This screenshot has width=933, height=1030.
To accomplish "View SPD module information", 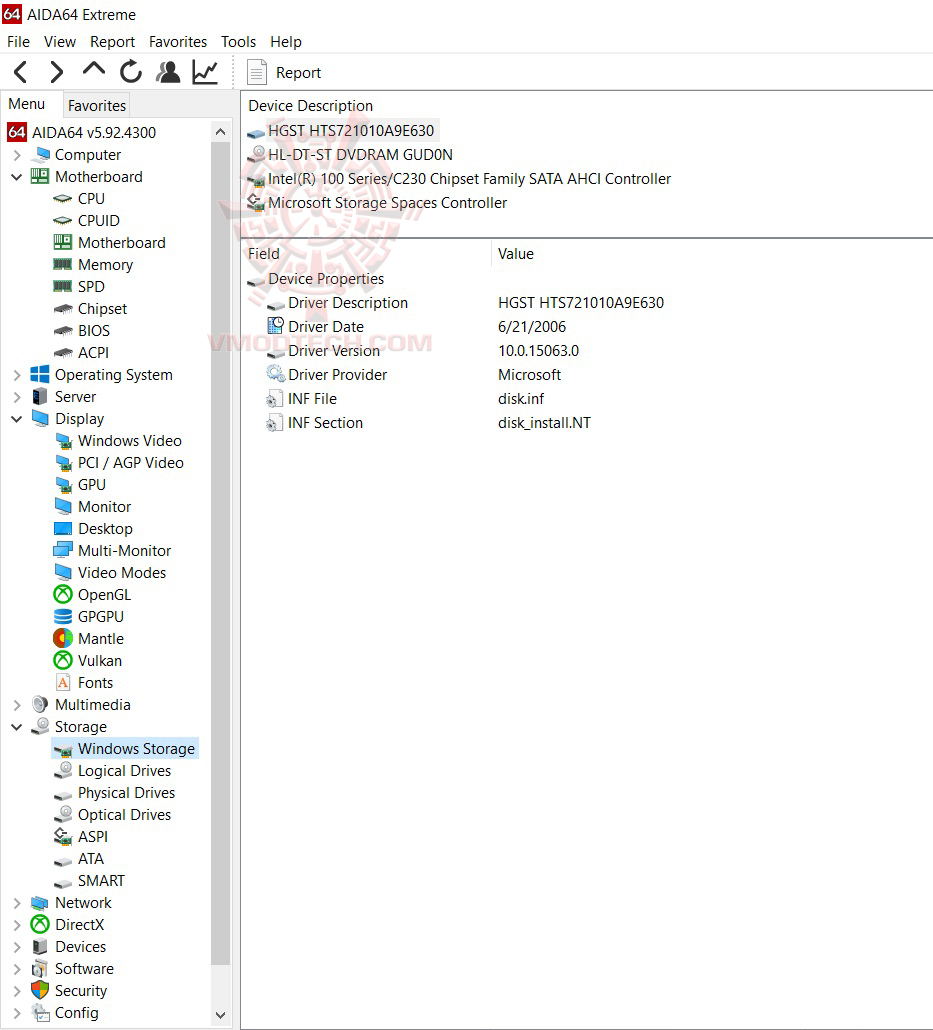I will tap(91, 286).
